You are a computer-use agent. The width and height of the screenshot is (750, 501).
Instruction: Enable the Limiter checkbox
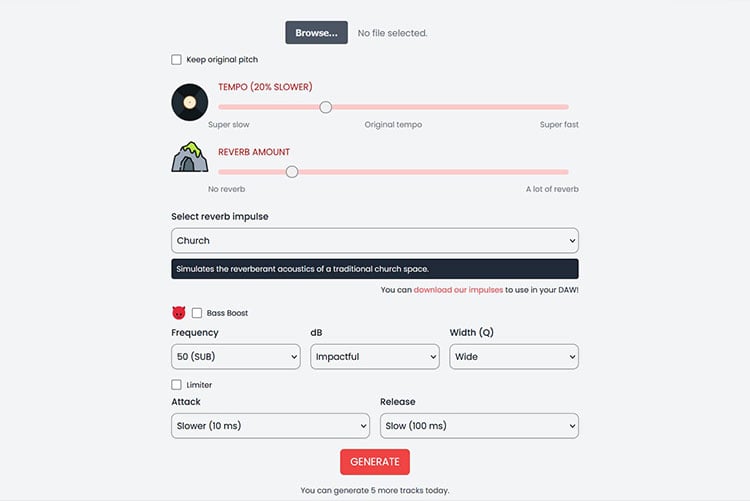(x=177, y=385)
